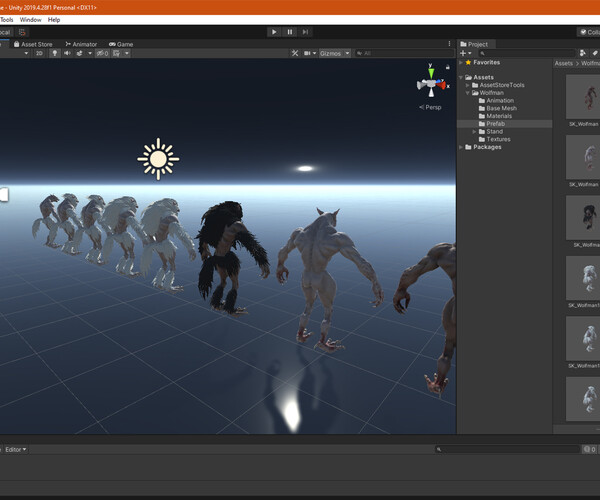Open the console Editor dropdown
The image size is (600, 500).
click(15, 450)
